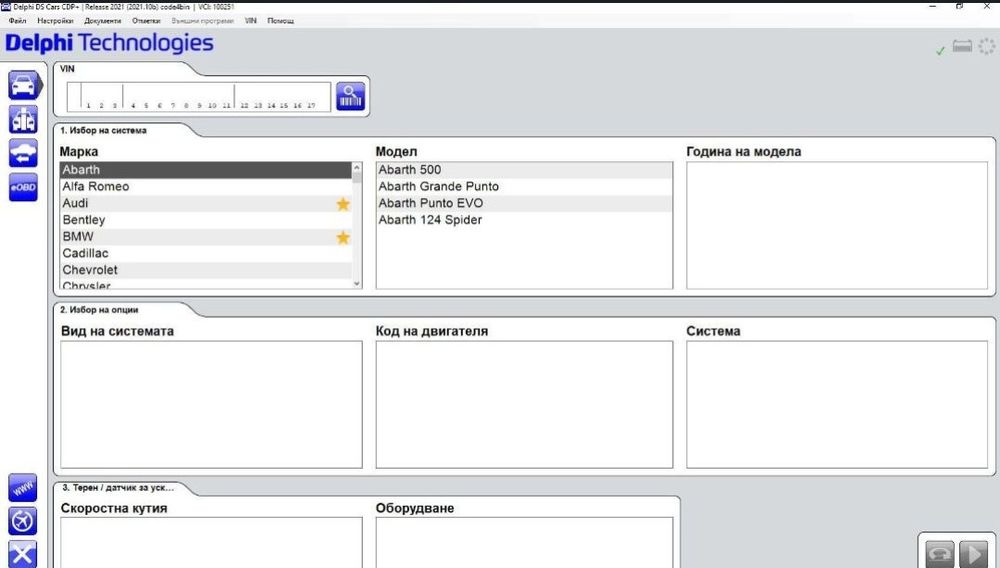This screenshot has height=568, width=1000.
Task: Select the Abarth 500 model
Action: pos(524,170)
